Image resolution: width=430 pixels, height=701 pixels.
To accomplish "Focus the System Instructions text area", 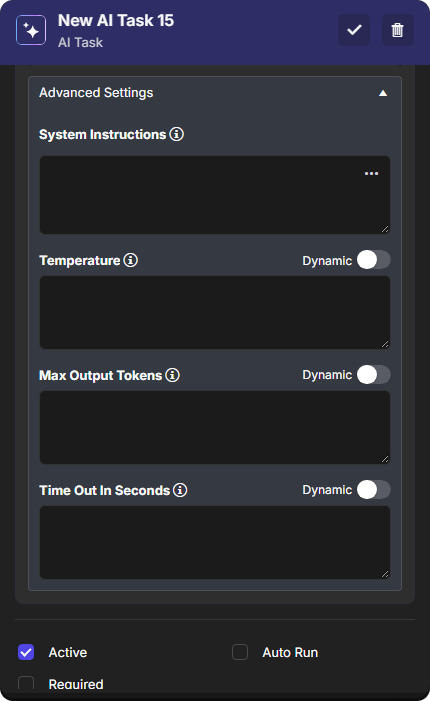I will pyautogui.click(x=215, y=195).
